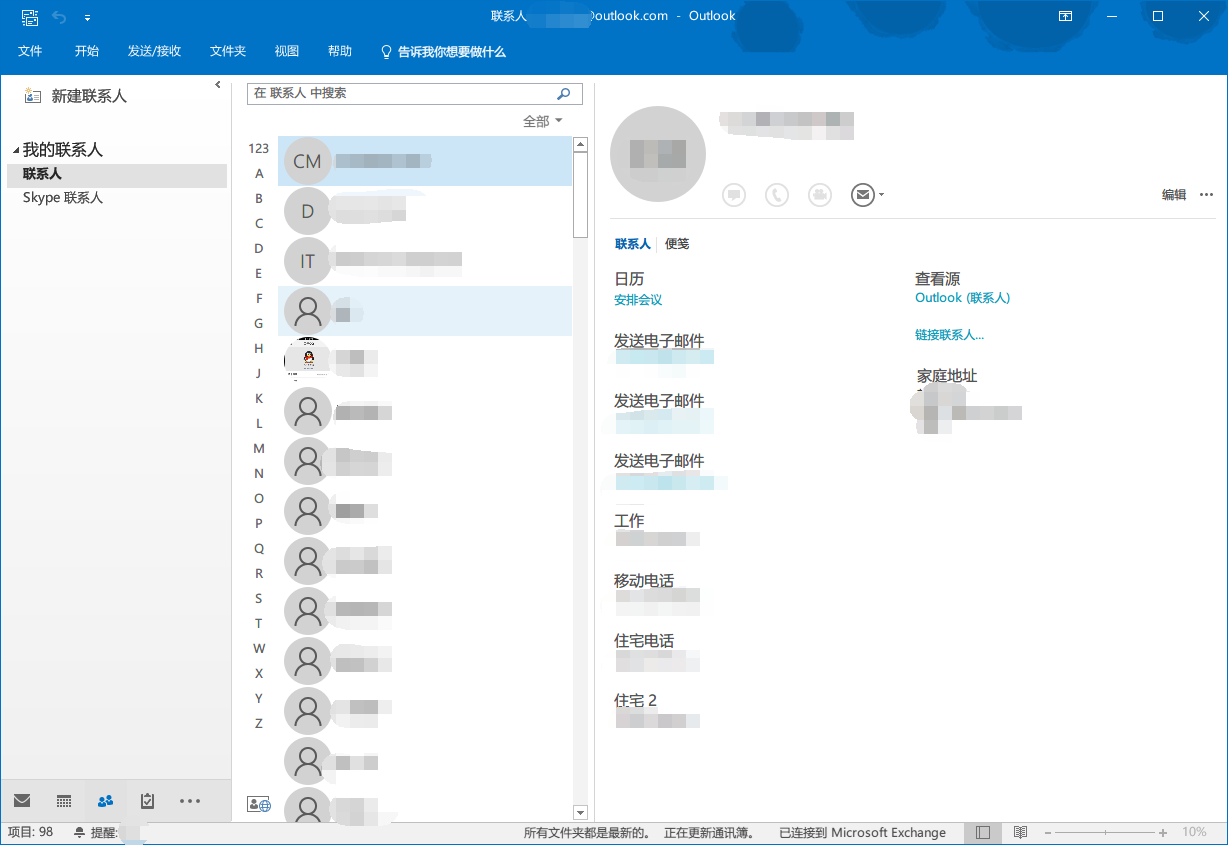Switch to reading view in status bar
The width and height of the screenshot is (1228, 845).
[1020, 832]
